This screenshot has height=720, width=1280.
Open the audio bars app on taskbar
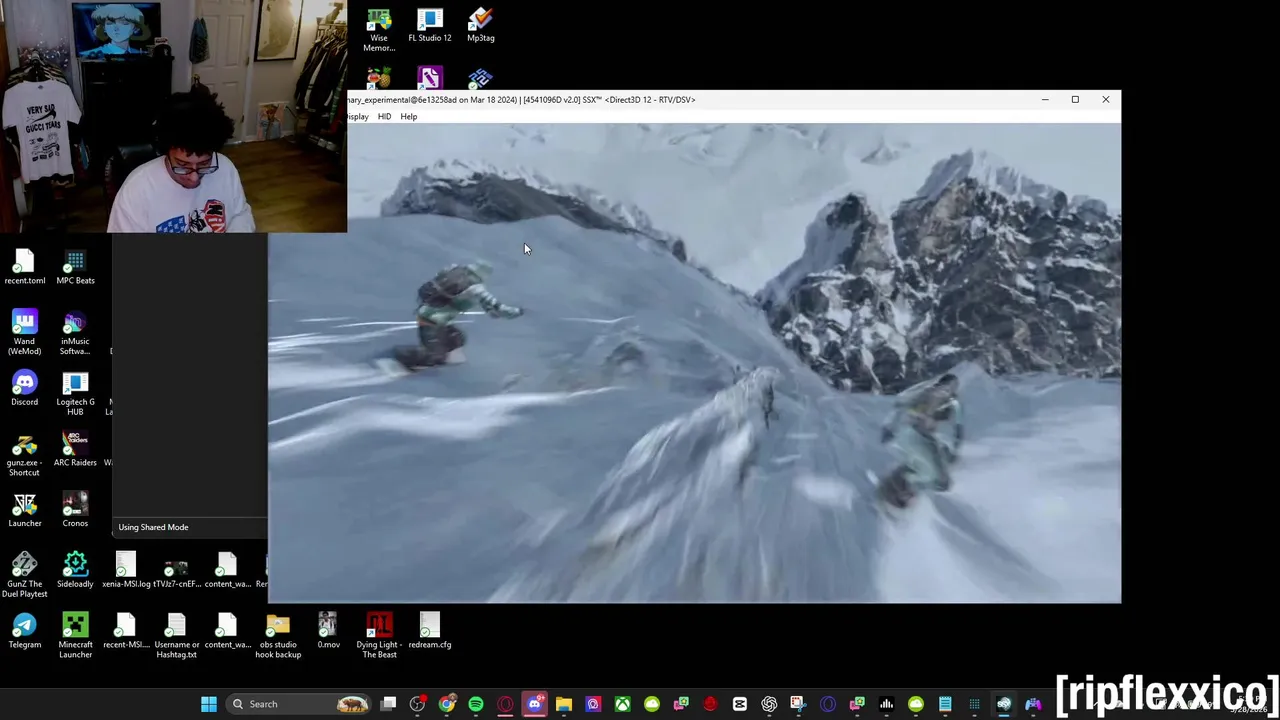[886, 704]
